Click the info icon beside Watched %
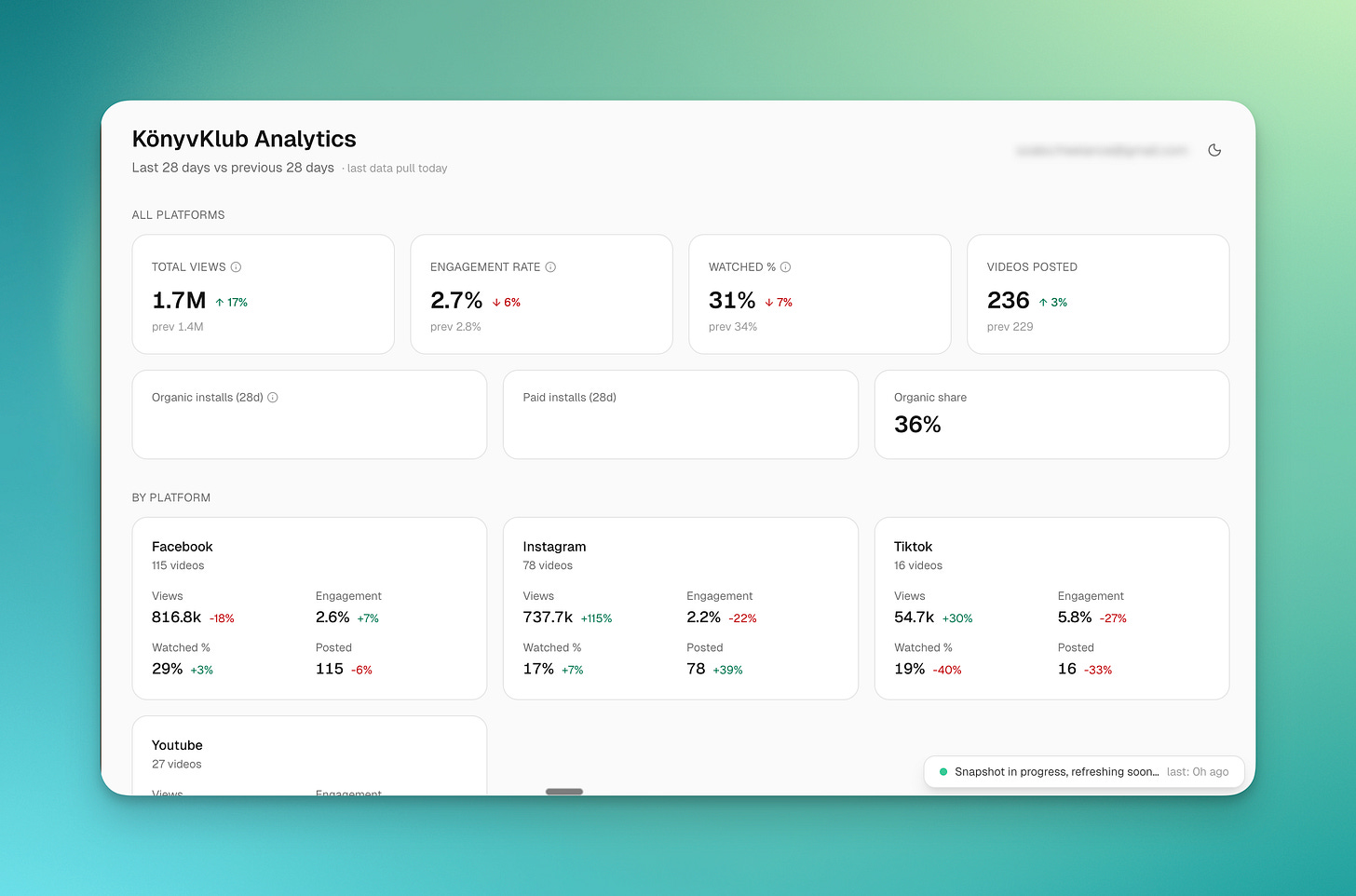 tap(785, 267)
